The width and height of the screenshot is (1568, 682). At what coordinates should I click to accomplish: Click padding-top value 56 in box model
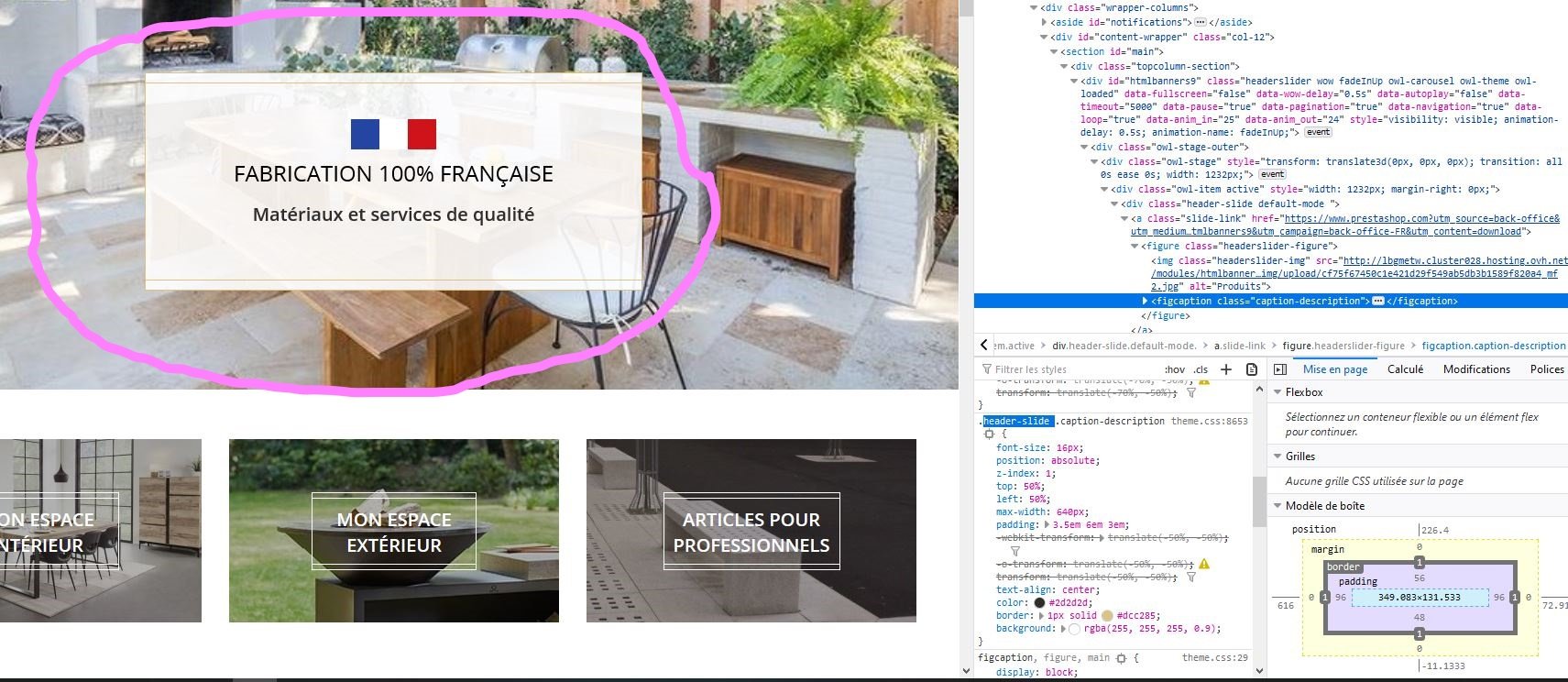click(x=1419, y=578)
